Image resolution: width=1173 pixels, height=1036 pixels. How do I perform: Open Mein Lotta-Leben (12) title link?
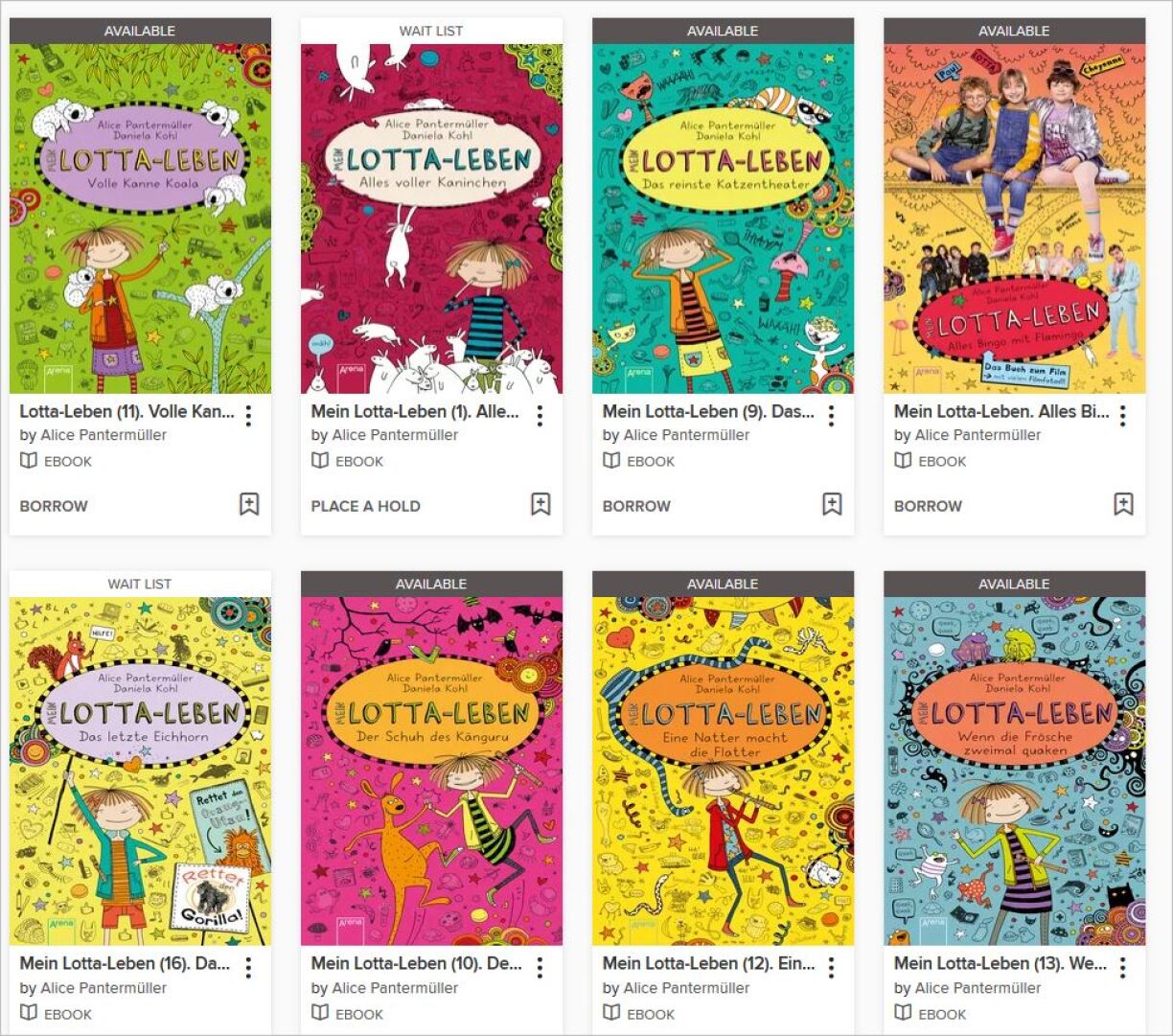(x=708, y=963)
